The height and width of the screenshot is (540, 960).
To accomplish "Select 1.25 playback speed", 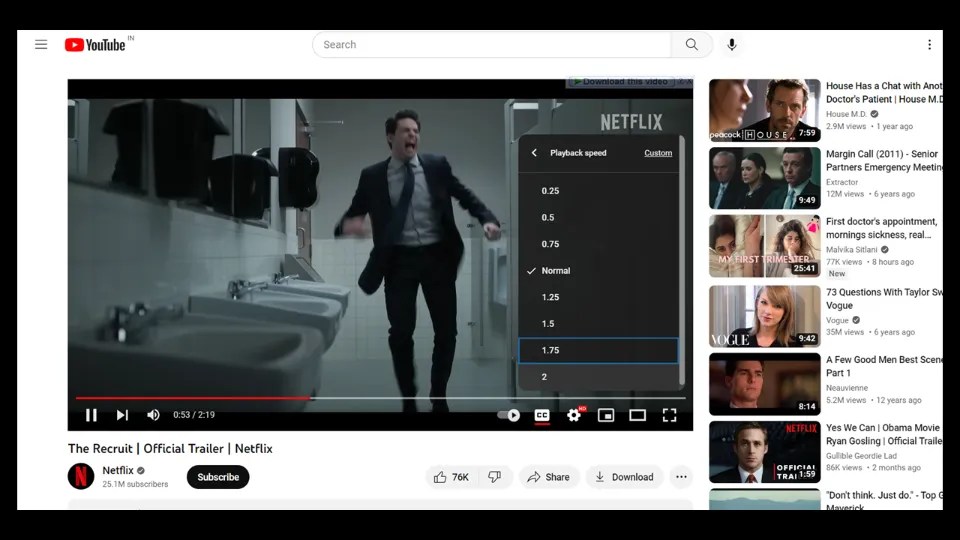I will [598, 297].
